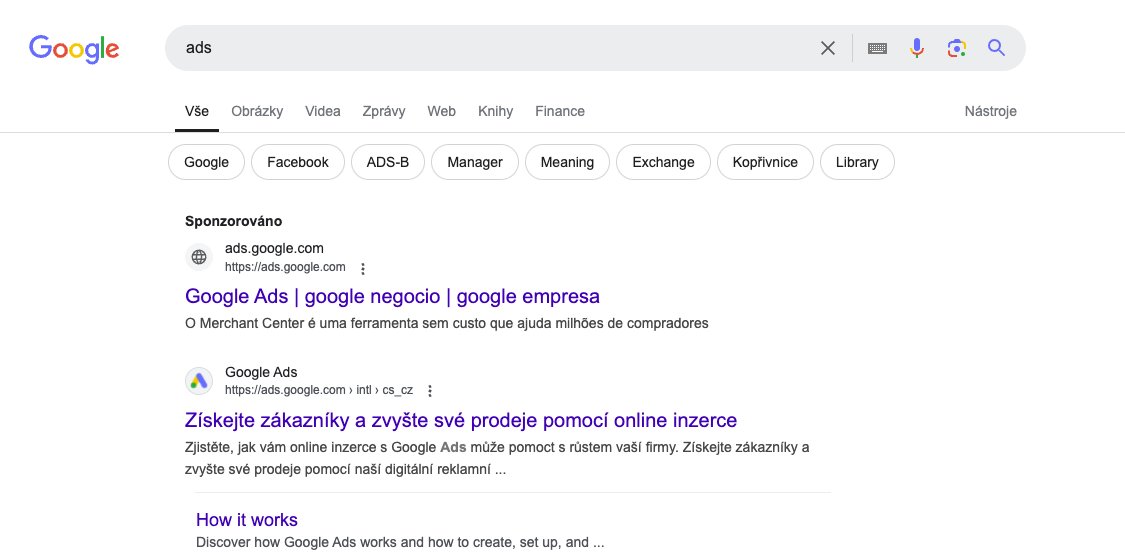This screenshot has height=552, width=1125.
Task: Open the Zprávy tab
Action: pyautogui.click(x=384, y=111)
